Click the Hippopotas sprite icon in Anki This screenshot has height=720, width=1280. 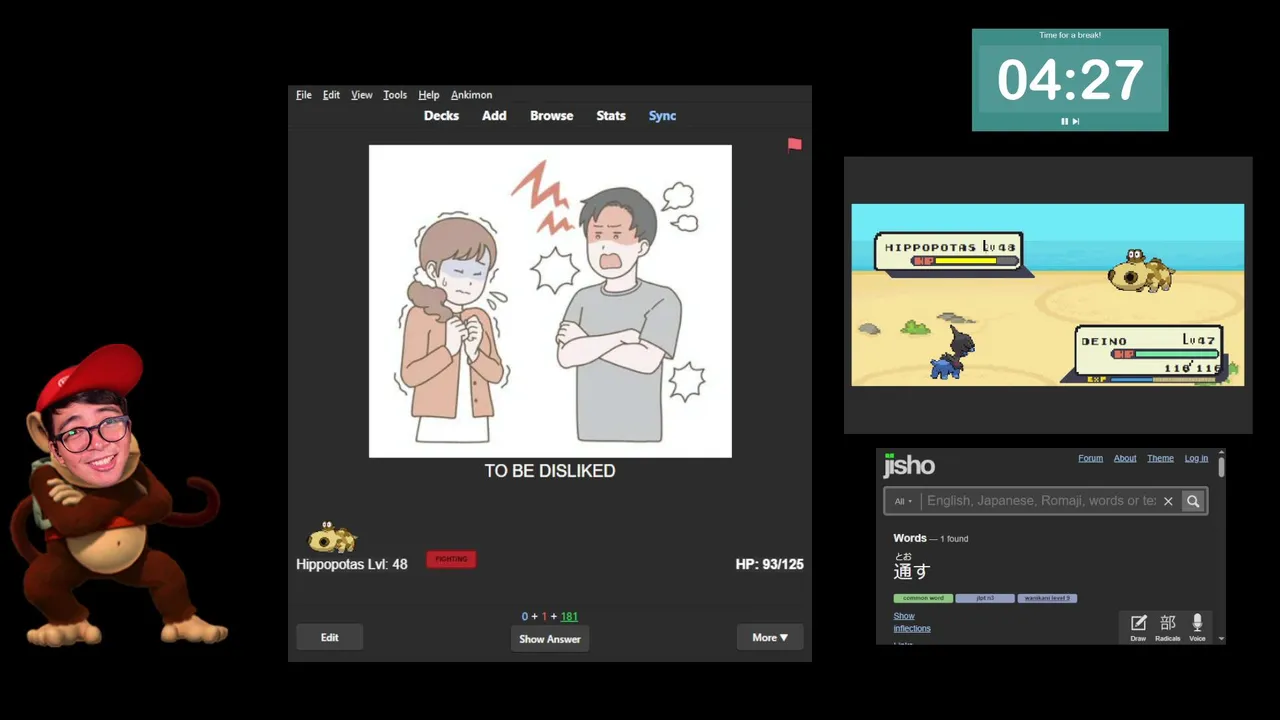333,537
